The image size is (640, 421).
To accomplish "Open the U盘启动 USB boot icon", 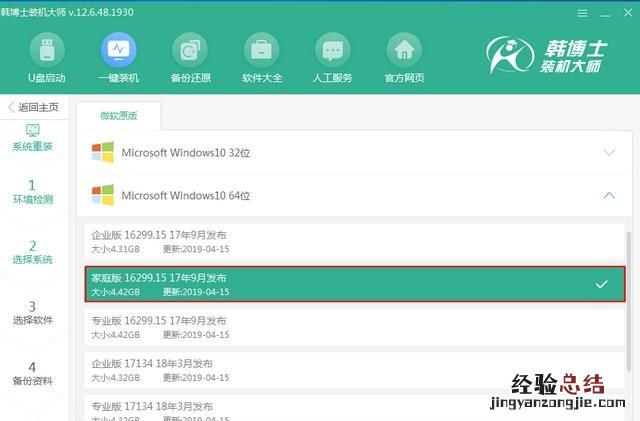I will pyautogui.click(x=47, y=50).
